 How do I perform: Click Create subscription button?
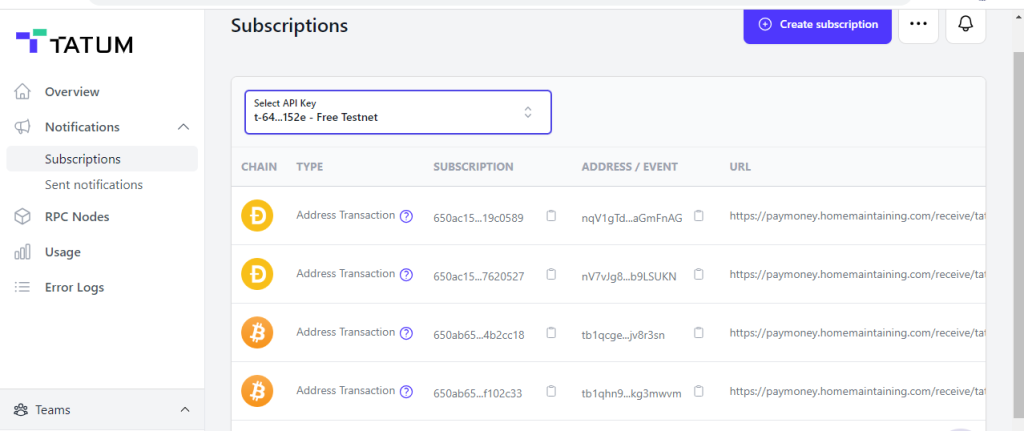[817, 24]
